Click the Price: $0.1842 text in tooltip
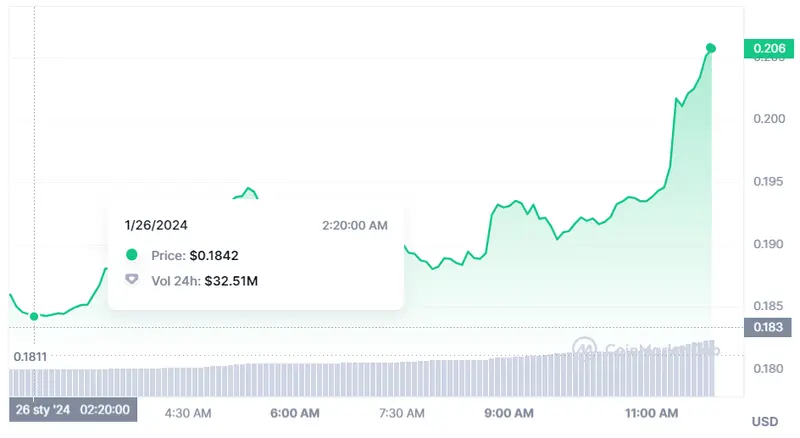 pyautogui.click(x=195, y=255)
